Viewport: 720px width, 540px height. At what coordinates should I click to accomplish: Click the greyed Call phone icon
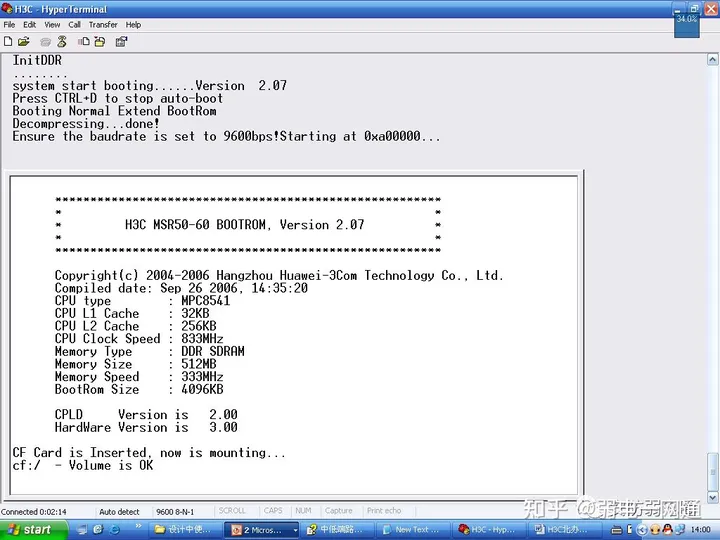click(45, 42)
